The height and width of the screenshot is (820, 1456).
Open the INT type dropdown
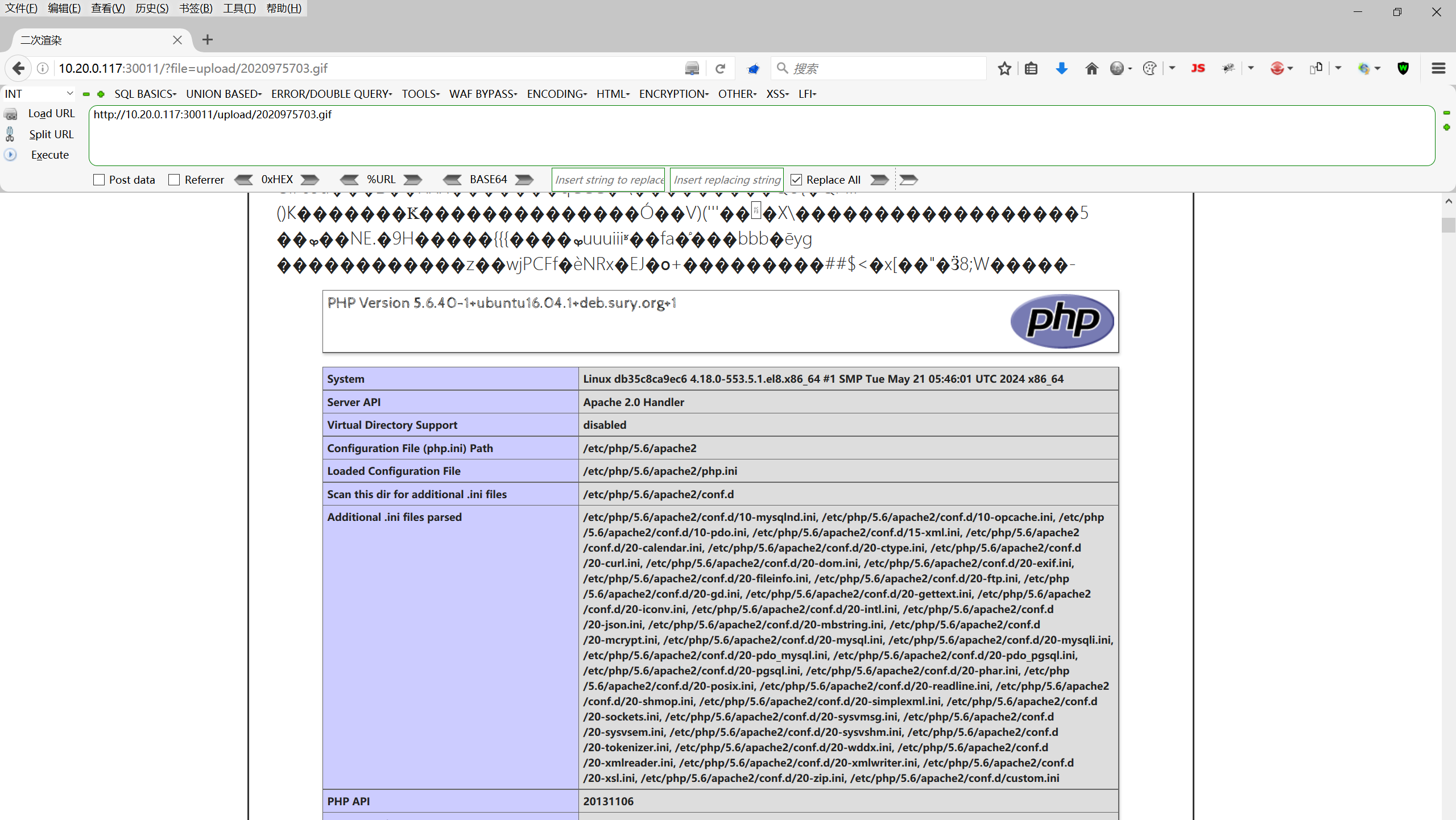click(39, 94)
